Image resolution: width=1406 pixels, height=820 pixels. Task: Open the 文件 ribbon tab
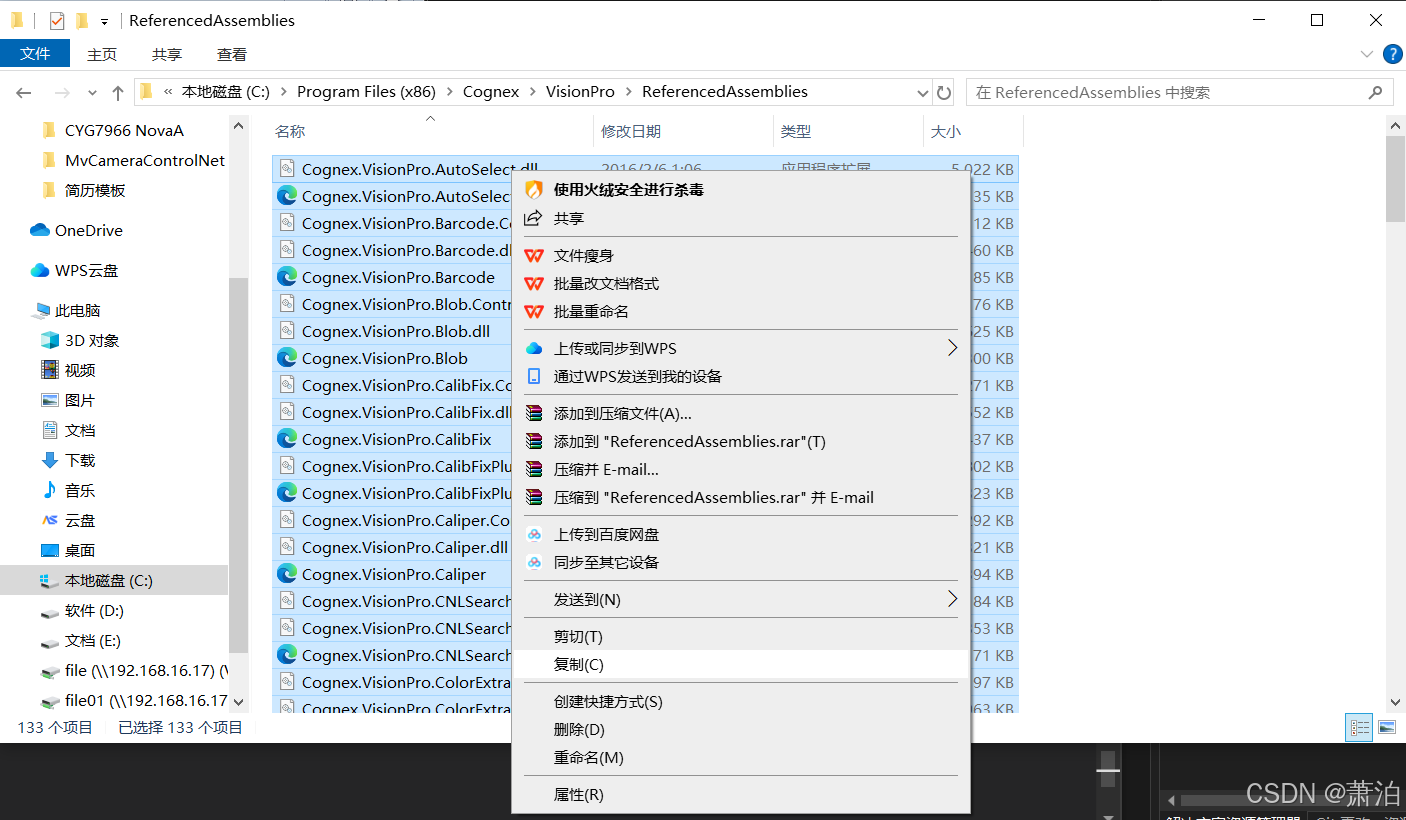(35, 54)
